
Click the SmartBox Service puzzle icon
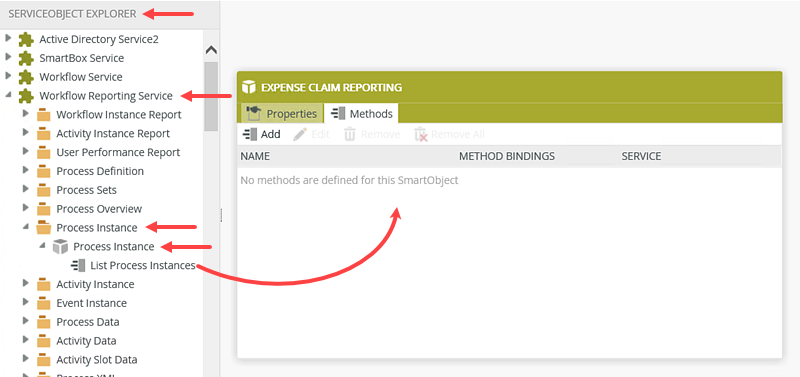point(26,59)
